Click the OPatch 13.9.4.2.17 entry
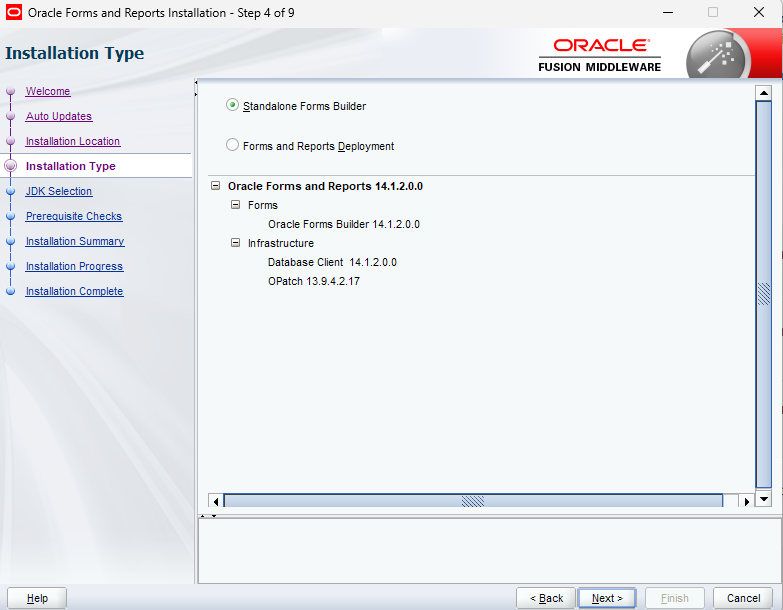The width and height of the screenshot is (783, 610). [313, 281]
